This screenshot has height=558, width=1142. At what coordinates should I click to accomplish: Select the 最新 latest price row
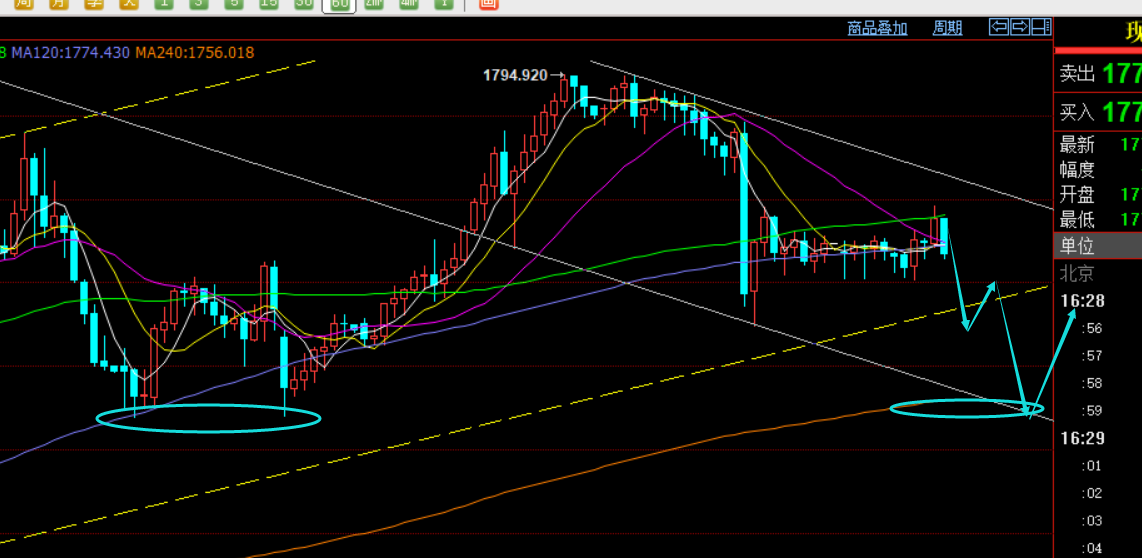point(1098,144)
